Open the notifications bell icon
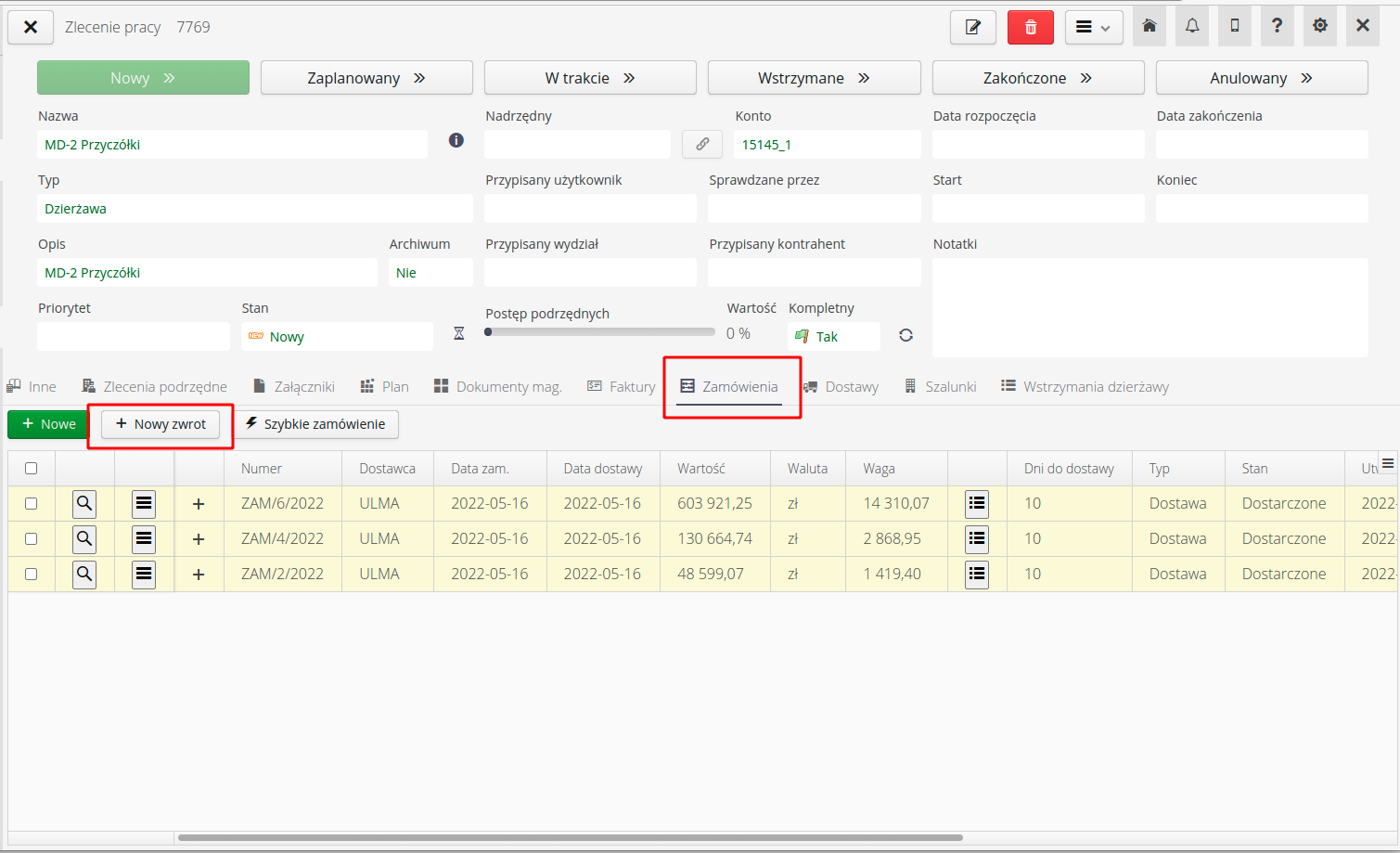The width and height of the screenshot is (1400, 853). [1192, 26]
